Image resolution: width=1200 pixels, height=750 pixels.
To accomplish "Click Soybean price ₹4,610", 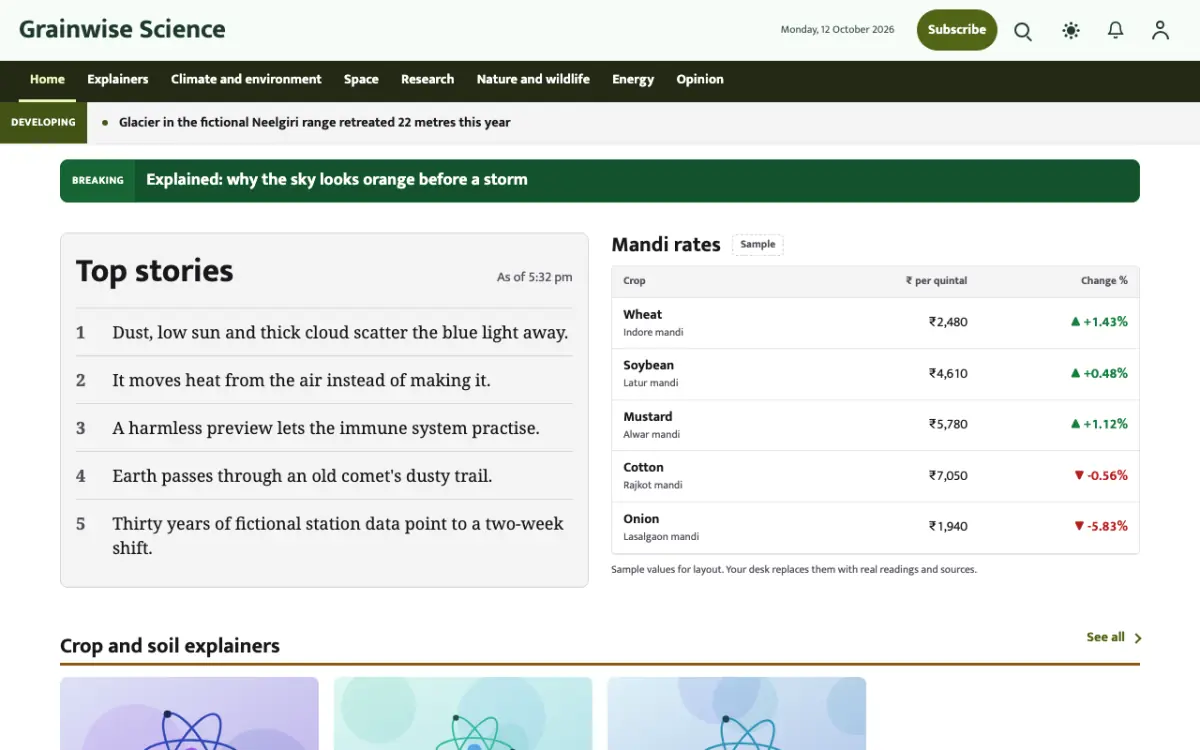I will (948, 373).
